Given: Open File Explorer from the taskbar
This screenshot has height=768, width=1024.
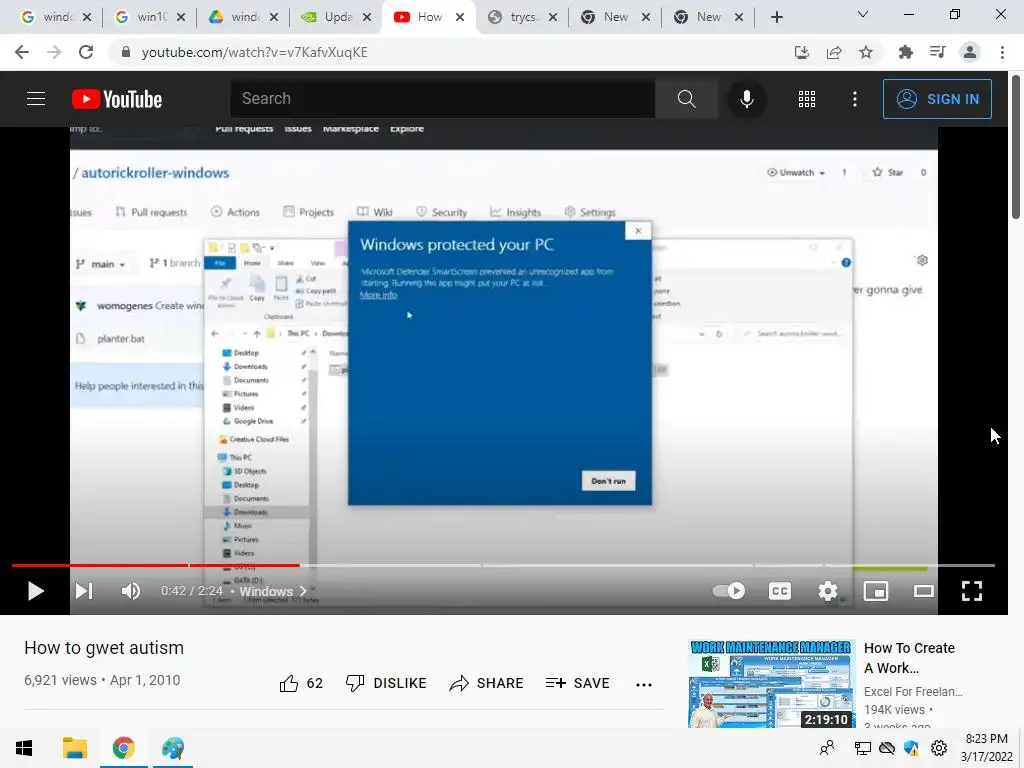Looking at the screenshot, I should pyautogui.click(x=74, y=748).
